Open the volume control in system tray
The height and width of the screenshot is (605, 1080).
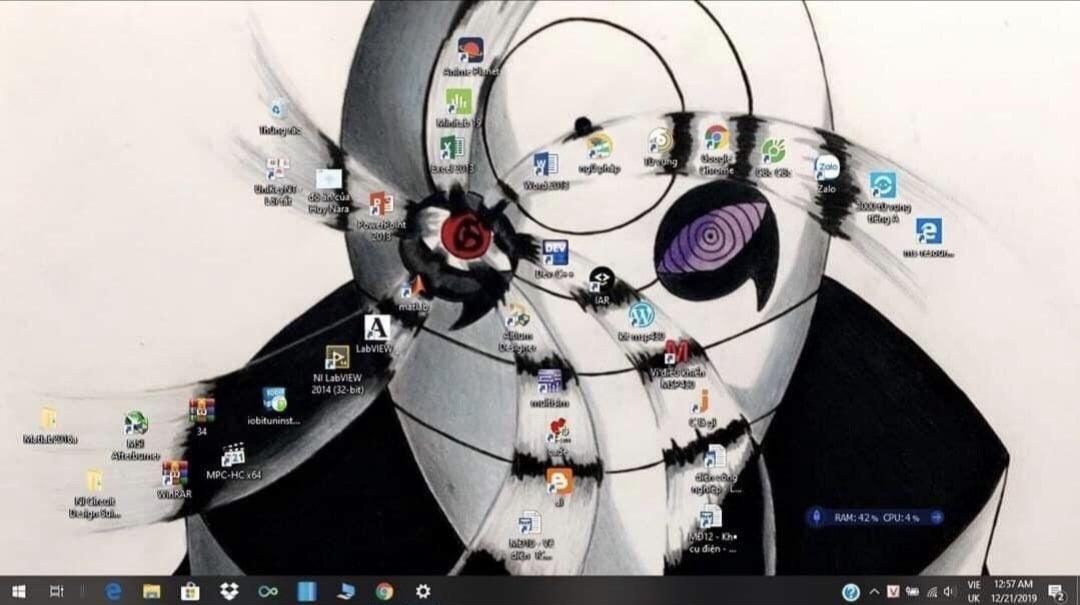948,592
